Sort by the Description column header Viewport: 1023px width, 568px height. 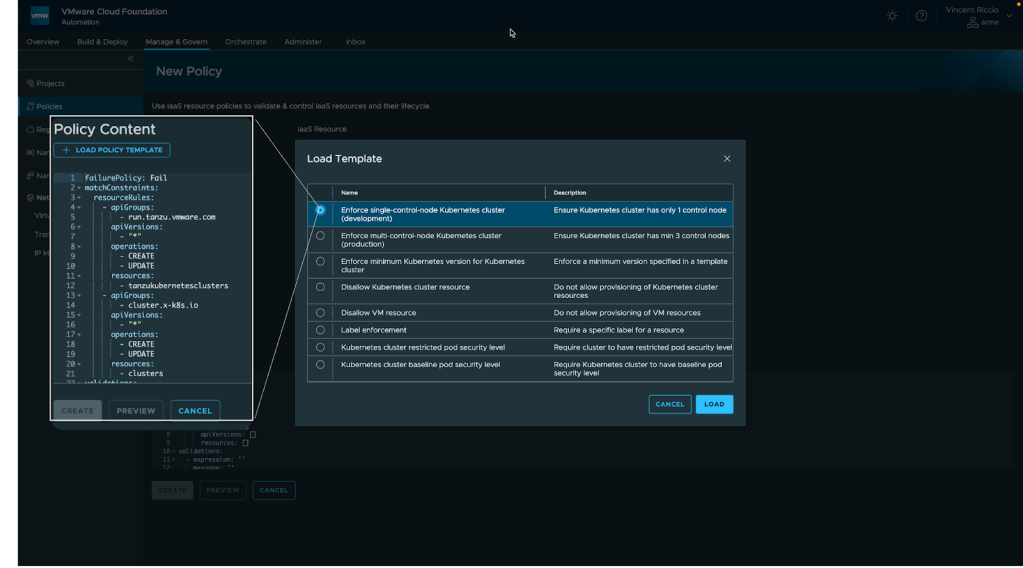click(570, 193)
